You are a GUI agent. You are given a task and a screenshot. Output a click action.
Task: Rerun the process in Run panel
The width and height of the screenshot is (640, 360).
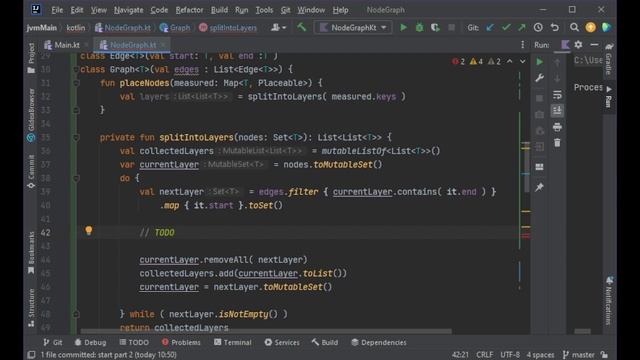(x=539, y=62)
